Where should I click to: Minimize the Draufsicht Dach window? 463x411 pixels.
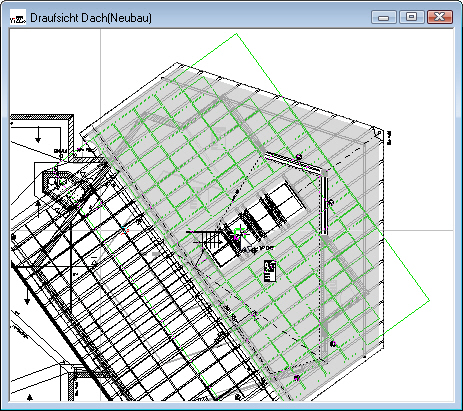click(x=384, y=17)
